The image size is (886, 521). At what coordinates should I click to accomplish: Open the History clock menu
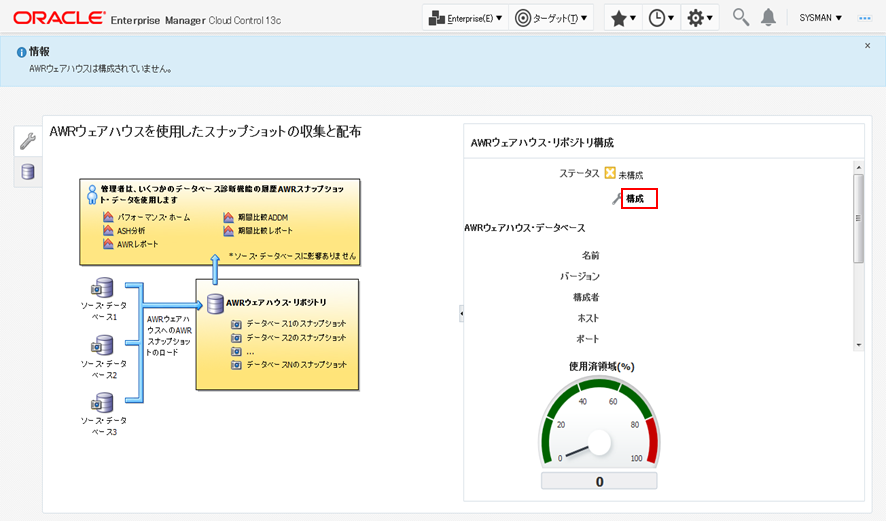click(661, 18)
